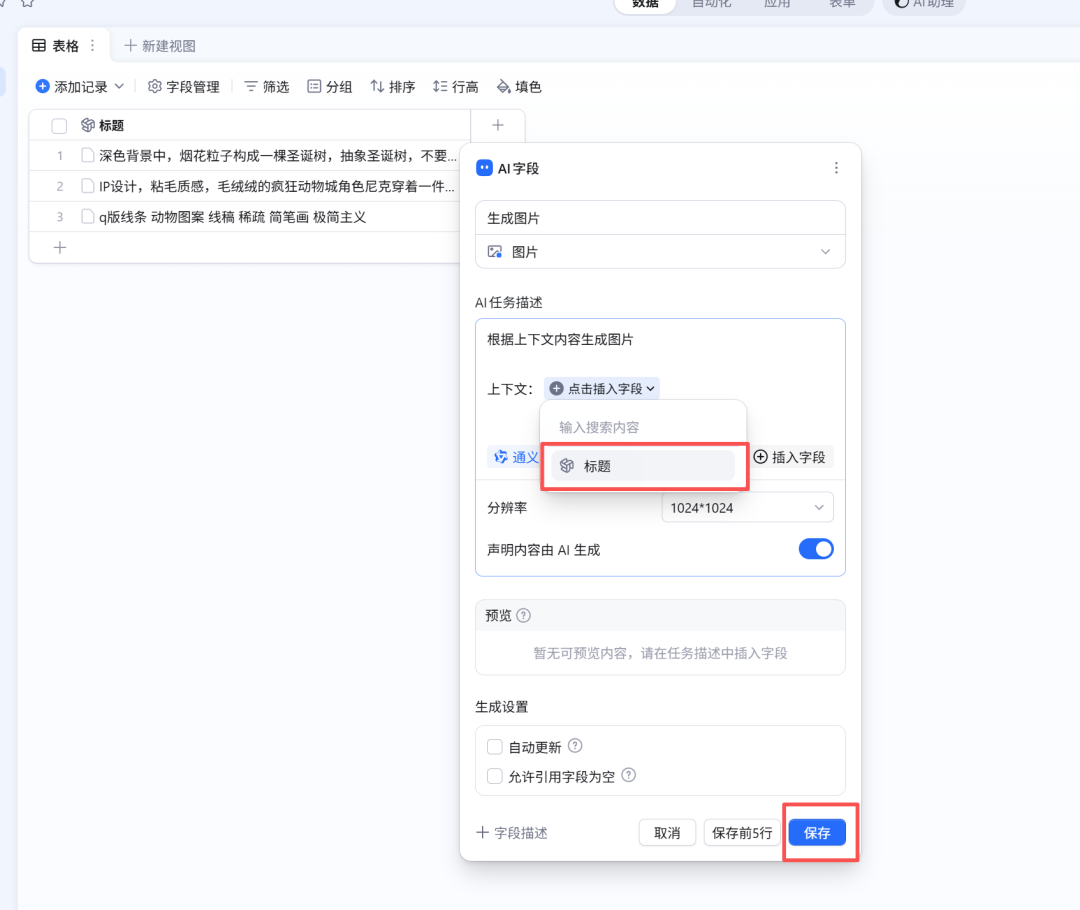This screenshot has width=1080, height=910.
Task: Open the AI field options menu (three dots)
Action: pyautogui.click(x=836, y=168)
